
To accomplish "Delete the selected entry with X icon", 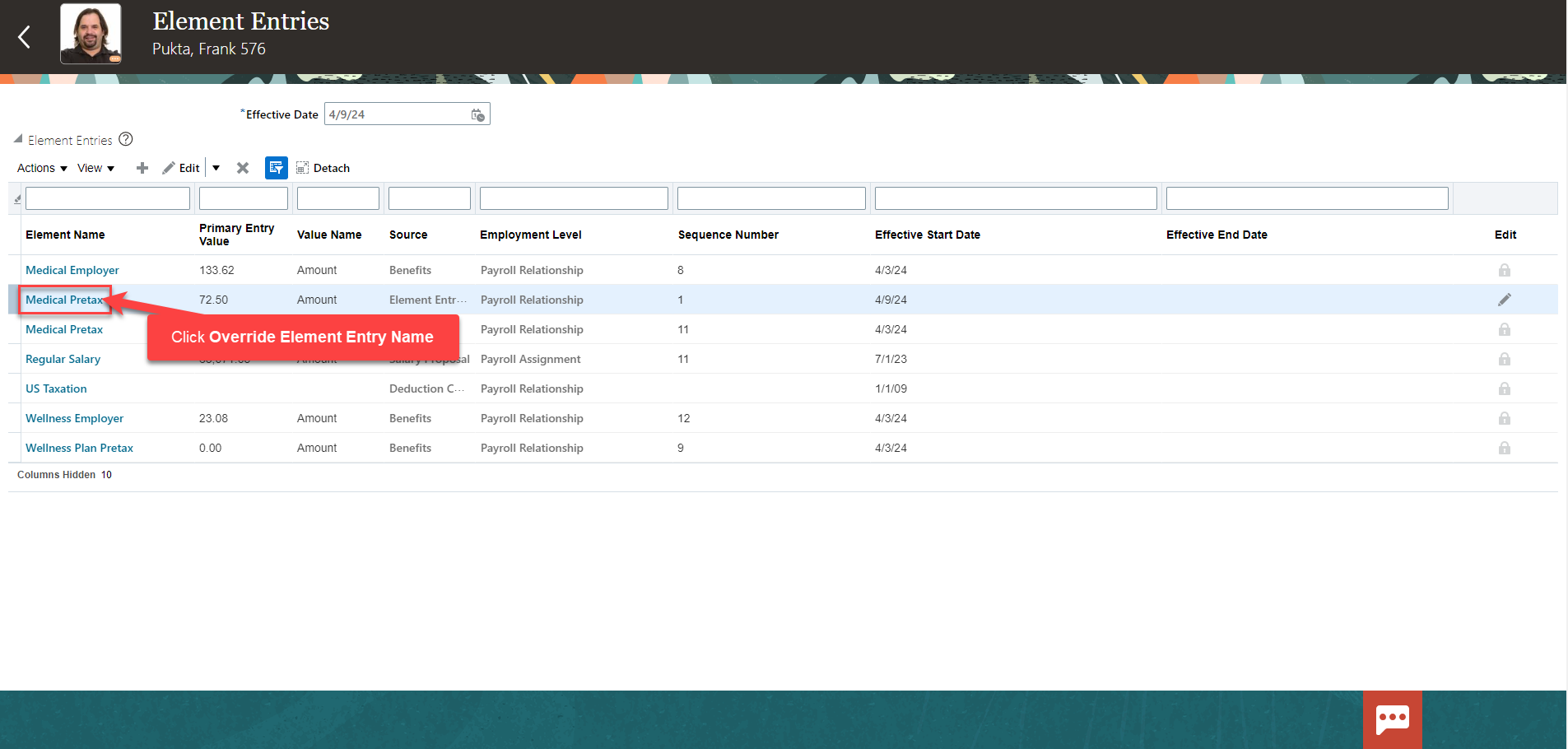I will coord(243,168).
